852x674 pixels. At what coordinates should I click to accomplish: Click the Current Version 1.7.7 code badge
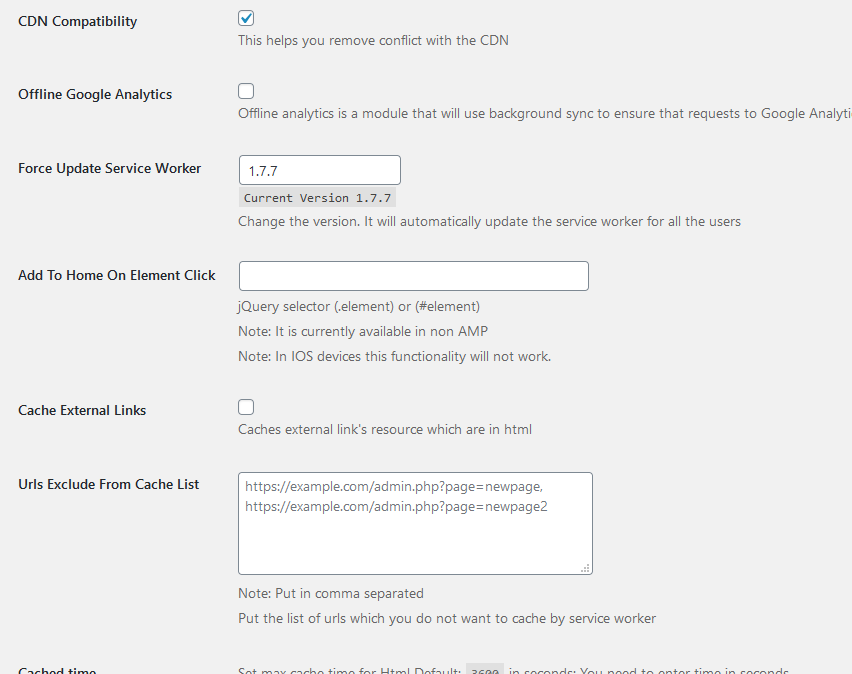click(x=317, y=198)
